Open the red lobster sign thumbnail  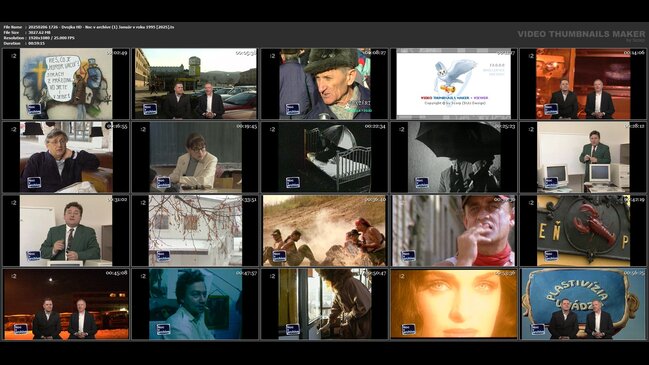tap(583, 231)
